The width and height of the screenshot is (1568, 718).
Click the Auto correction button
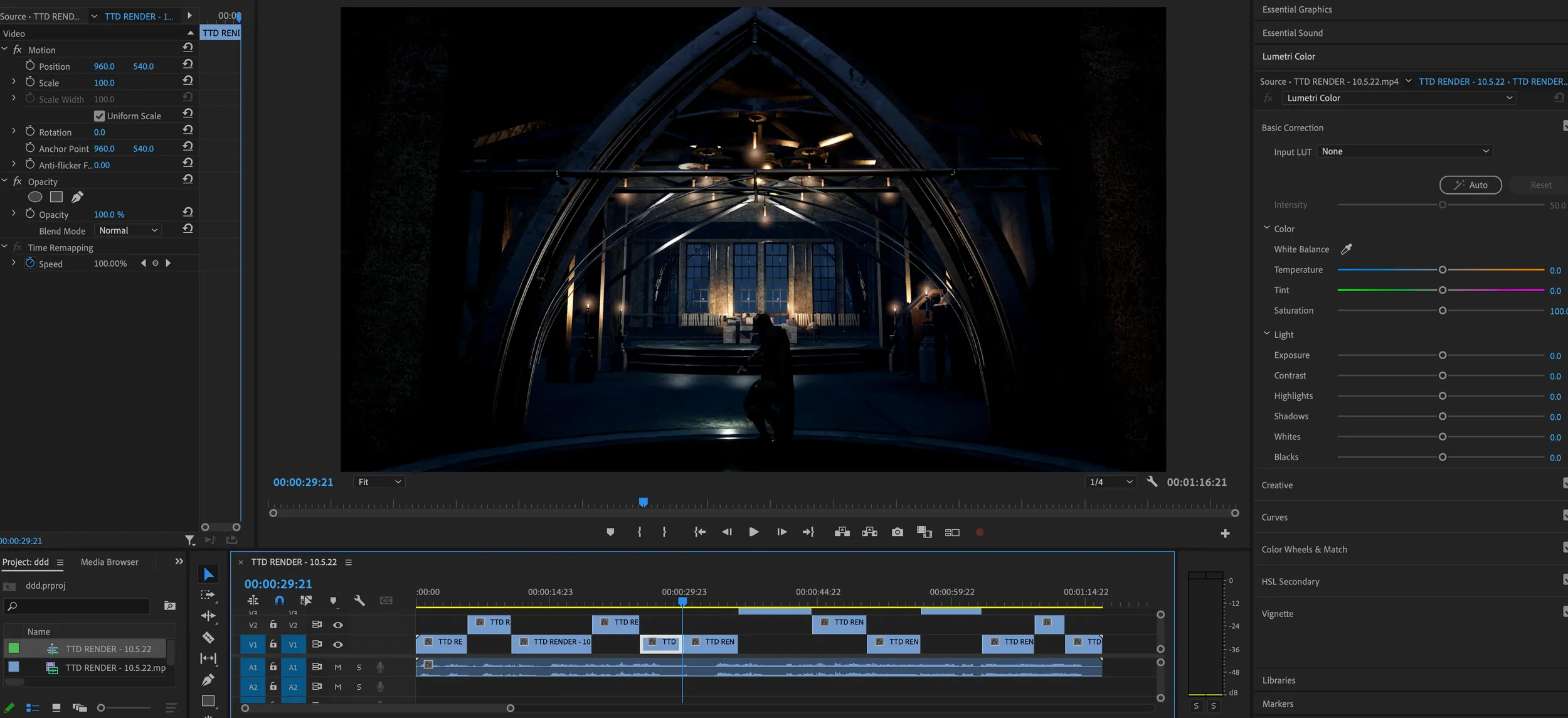[x=1470, y=185]
